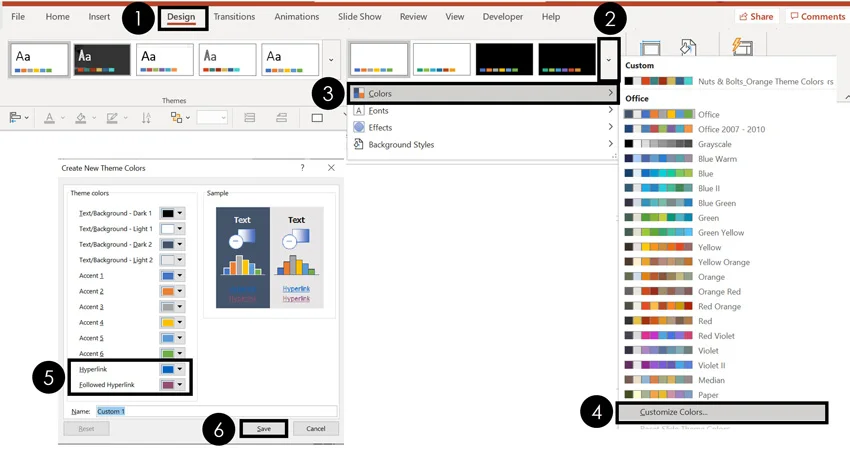Click the shape outline pen icon
This screenshot has height=453, width=850.
click(x=112, y=118)
